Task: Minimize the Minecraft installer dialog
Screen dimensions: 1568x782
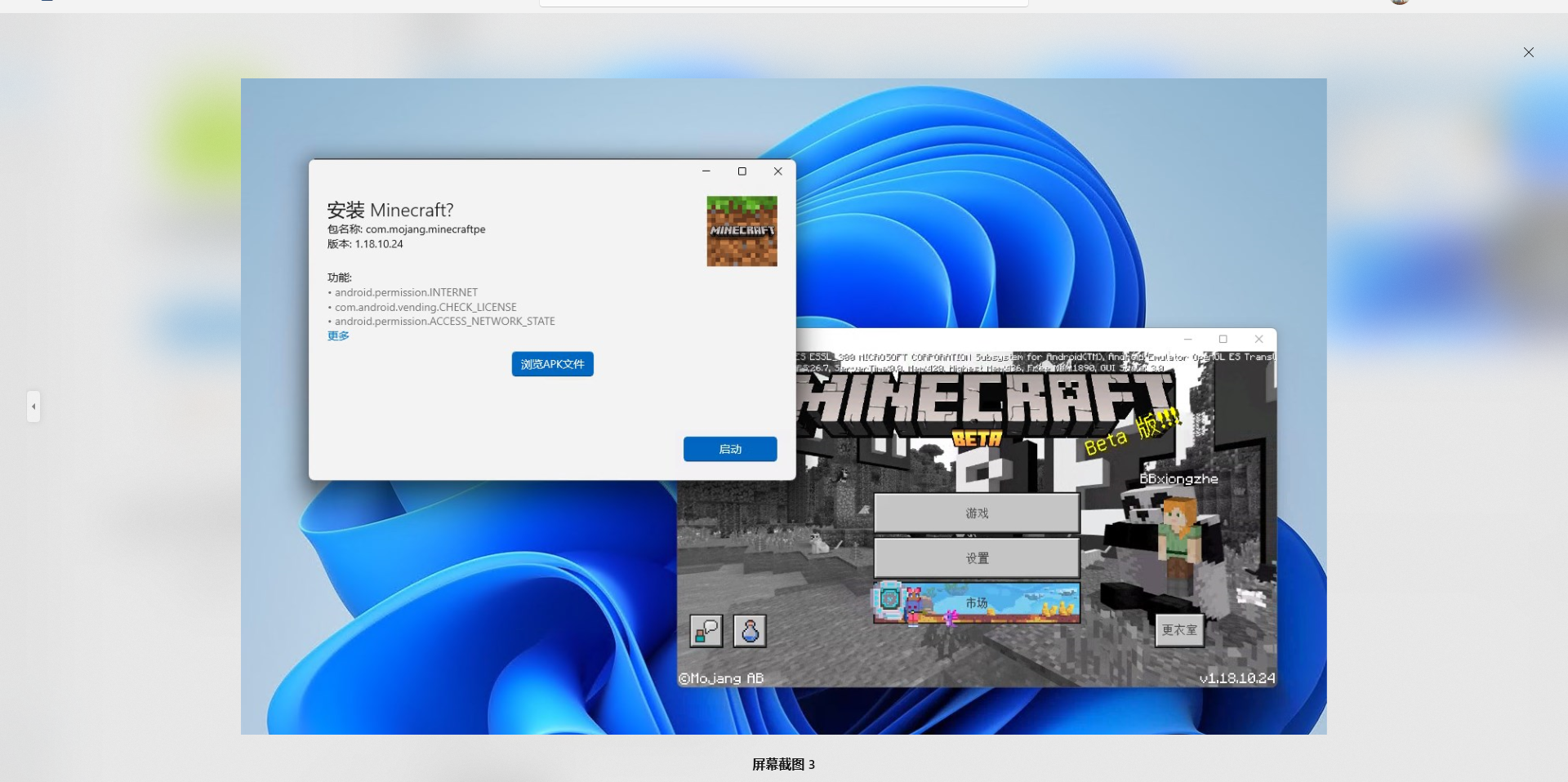Action: (706, 171)
